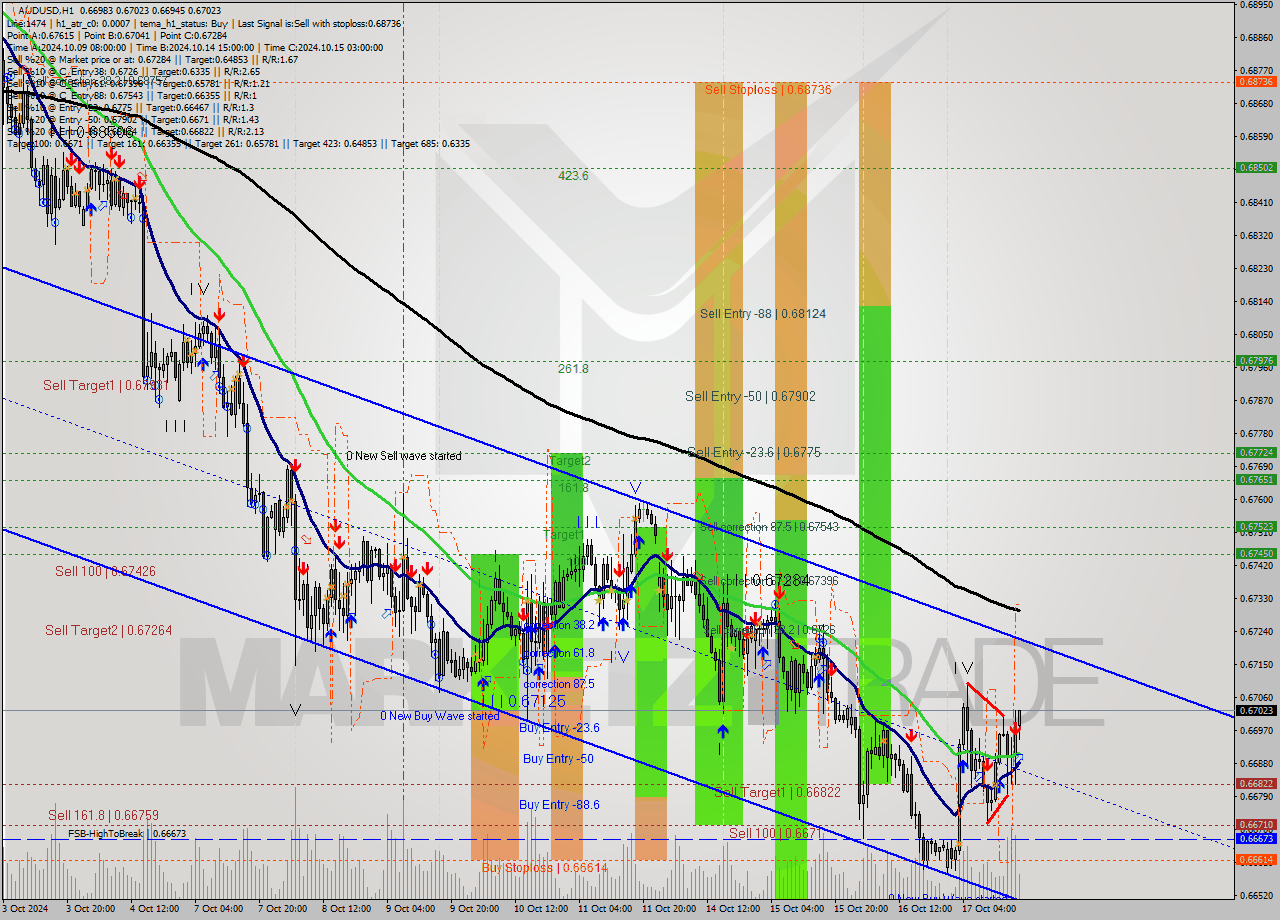The image size is (1280, 920).
Task: Click the green 0.68502 price tag
Action: click(x=1255, y=168)
